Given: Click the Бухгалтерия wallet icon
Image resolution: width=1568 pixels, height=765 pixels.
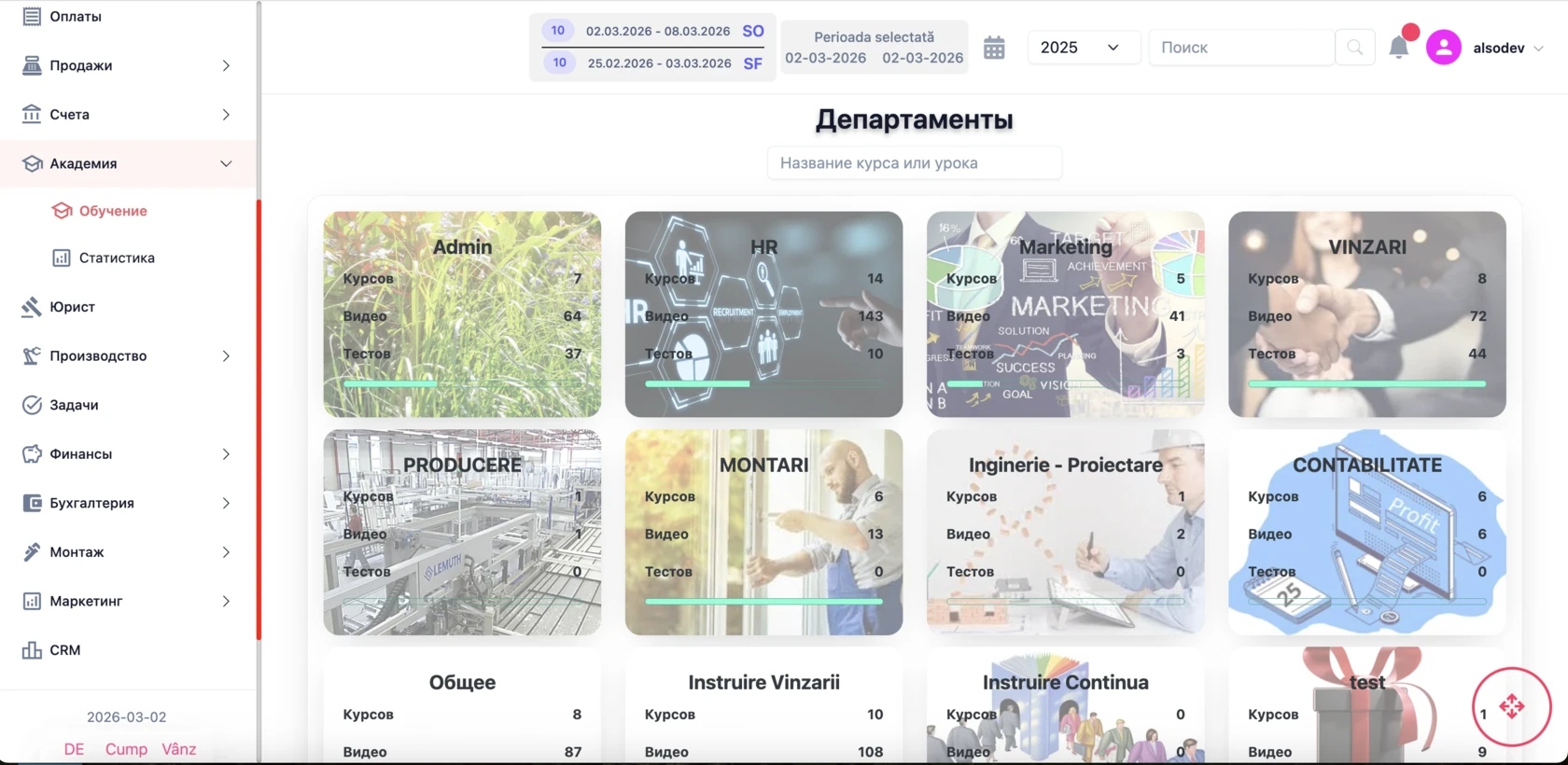Looking at the screenshot, I should [32, 503].
